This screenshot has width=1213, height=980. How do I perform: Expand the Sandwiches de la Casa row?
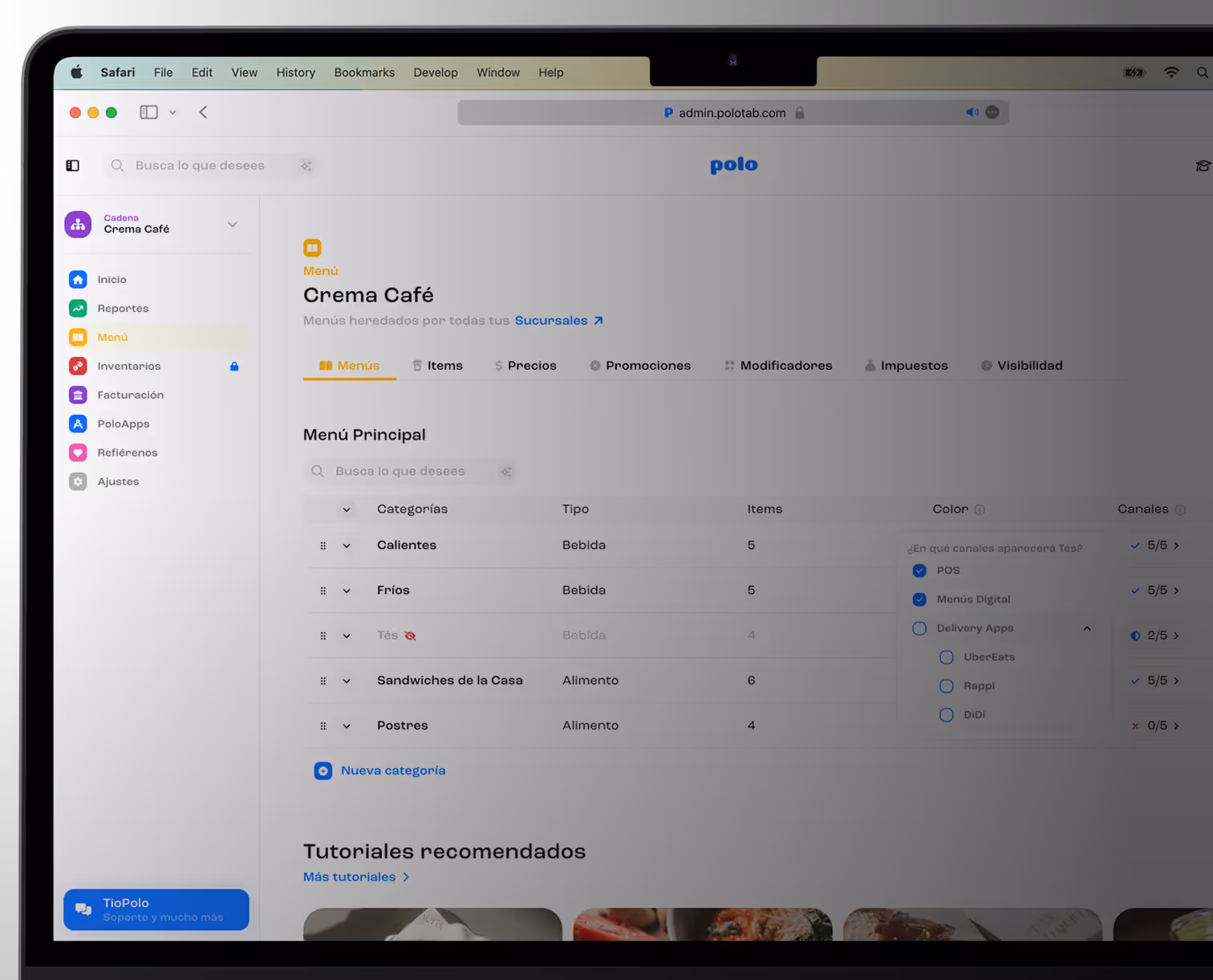[347, 681]
